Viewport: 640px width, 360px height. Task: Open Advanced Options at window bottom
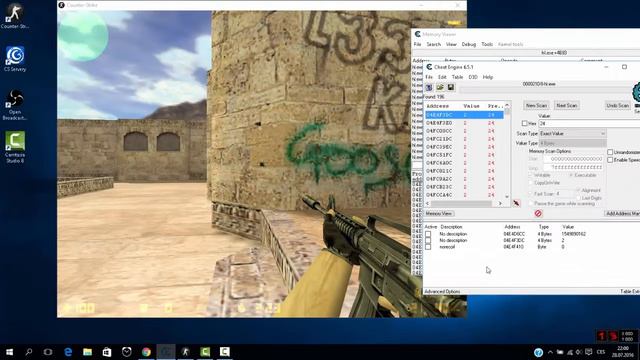(442, 291)
